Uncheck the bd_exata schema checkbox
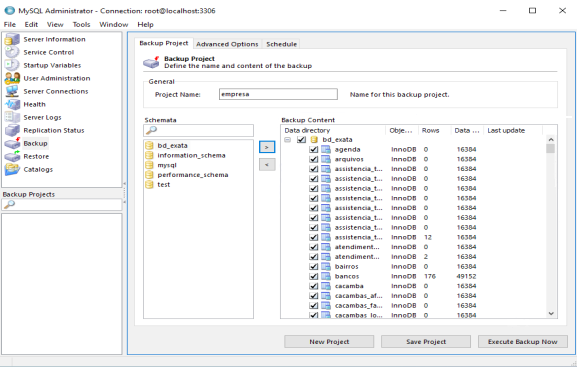Viewport: 582px width, 367px height. [x=301, y=140]
